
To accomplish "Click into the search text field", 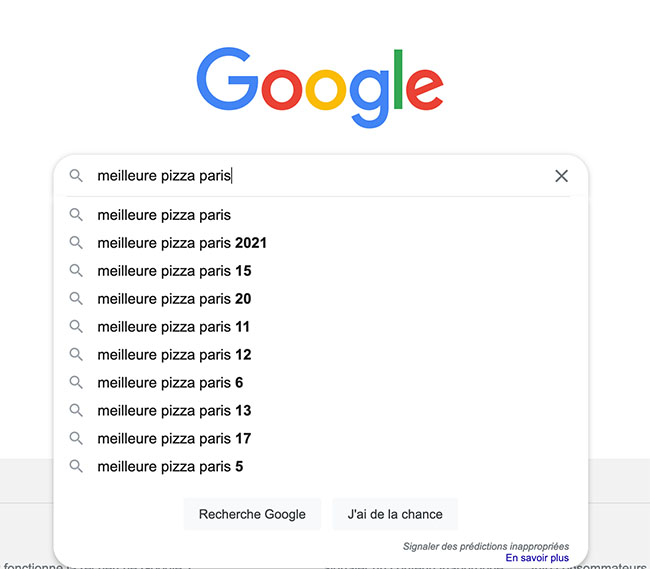I will 380,176.
